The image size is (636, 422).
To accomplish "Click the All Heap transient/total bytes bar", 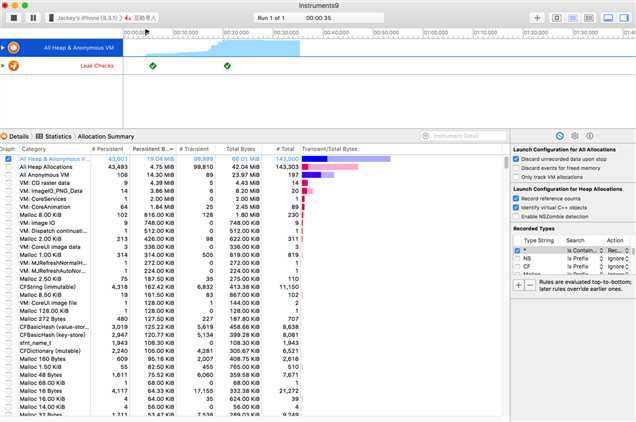I will (330, 167).
